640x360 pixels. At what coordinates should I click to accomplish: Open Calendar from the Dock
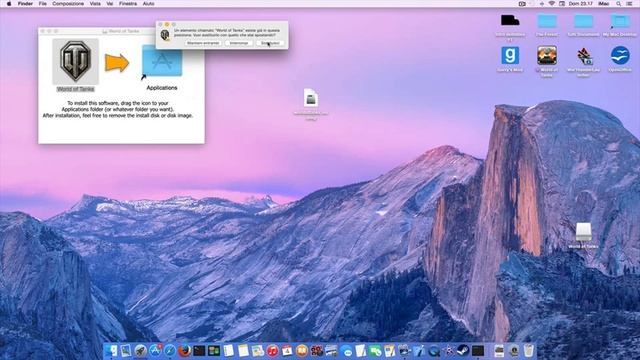click(287, 351)
